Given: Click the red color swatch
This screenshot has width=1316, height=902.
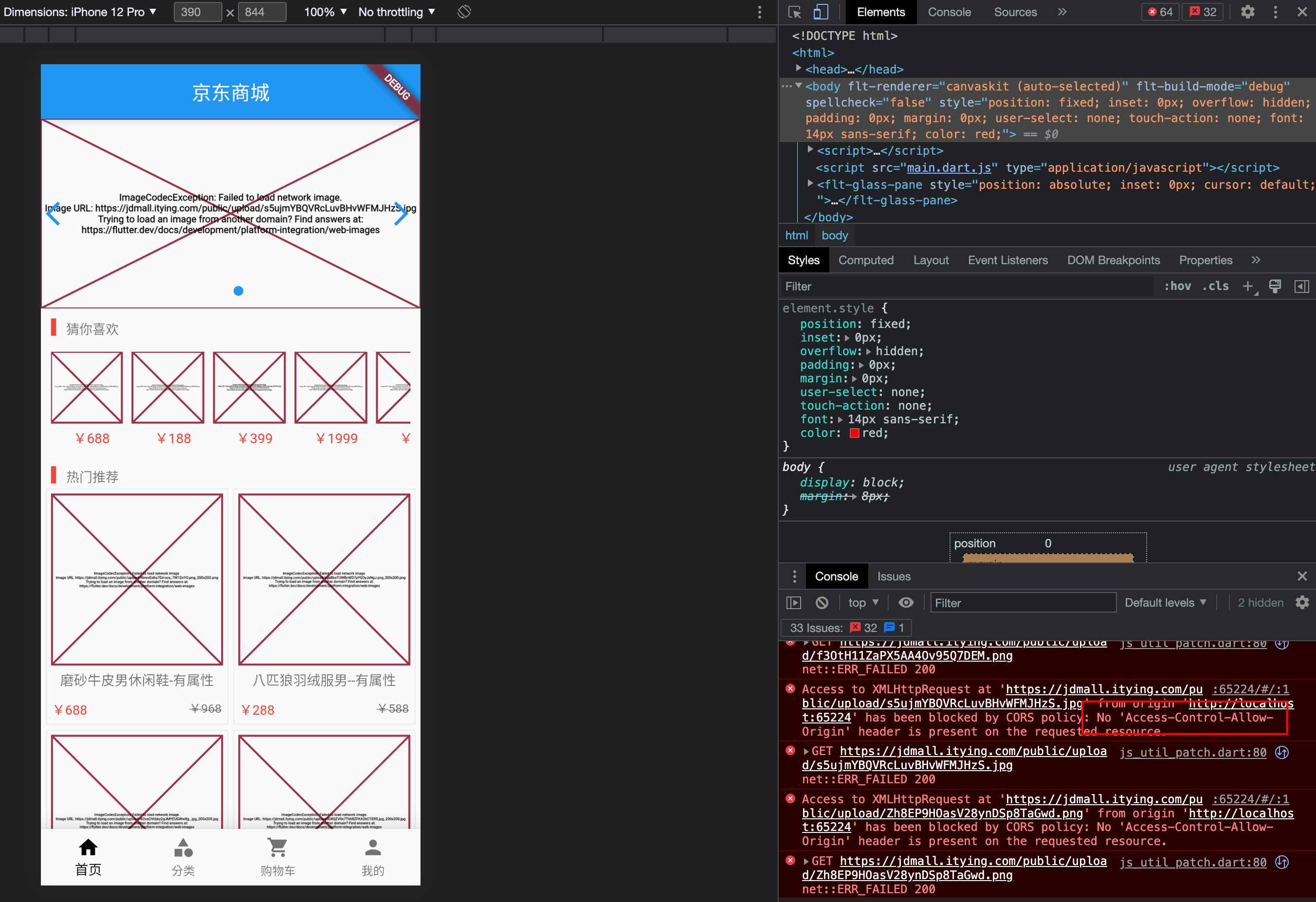Looking at the screenshot, I should click(x=854, y=433).
